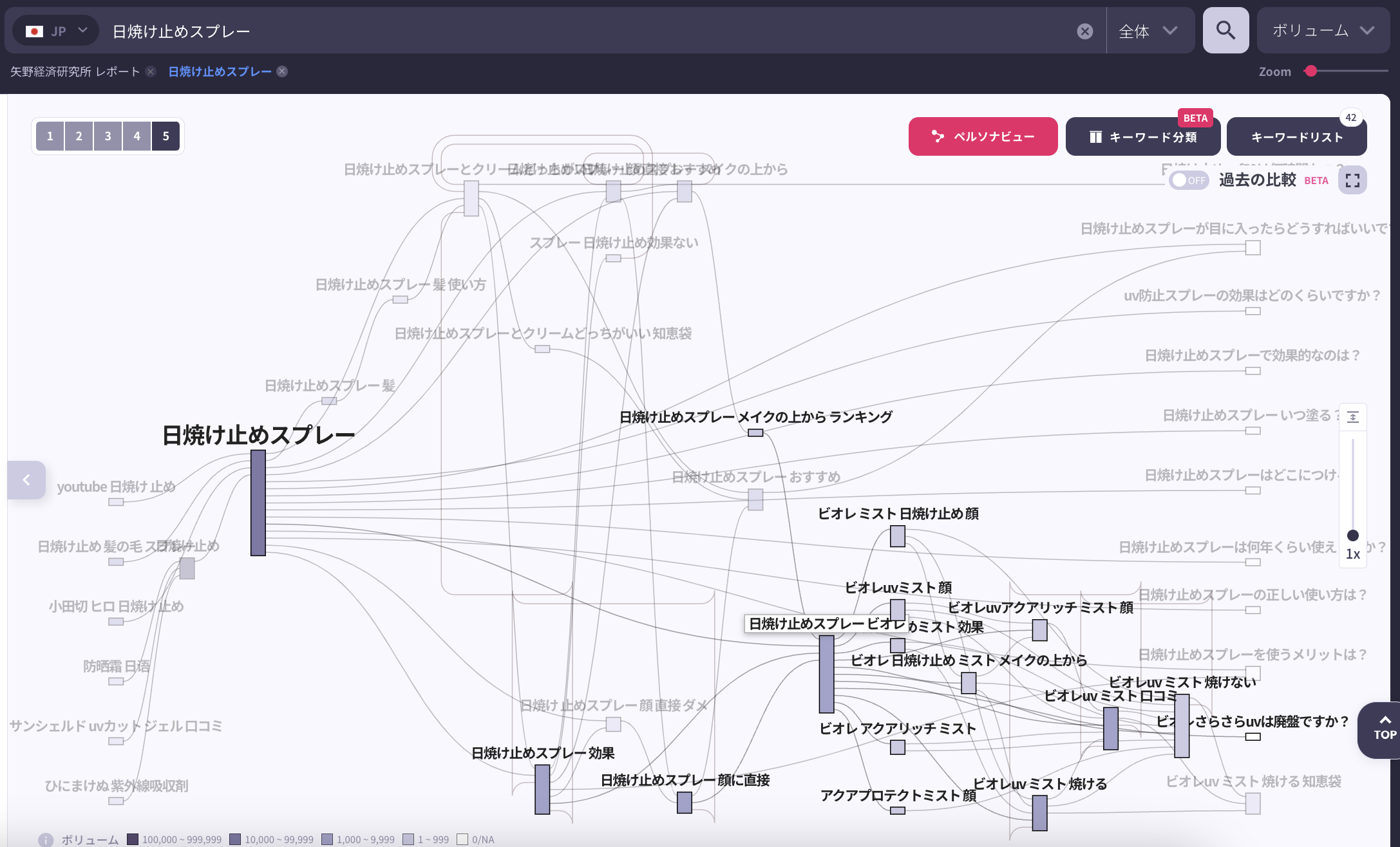Expand the JP language selector chevron
The width and height of the screenshot is (1400, 847).
coord(83,30)
